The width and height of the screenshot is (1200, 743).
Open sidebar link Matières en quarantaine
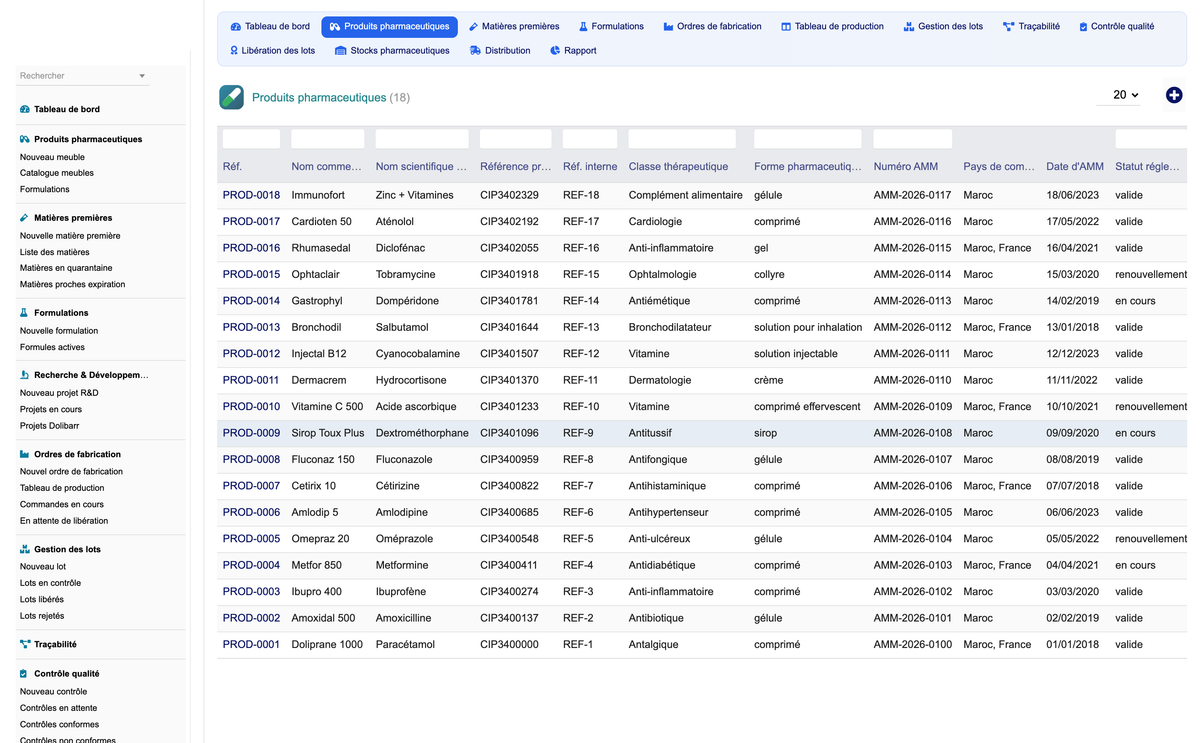(66, 268)
